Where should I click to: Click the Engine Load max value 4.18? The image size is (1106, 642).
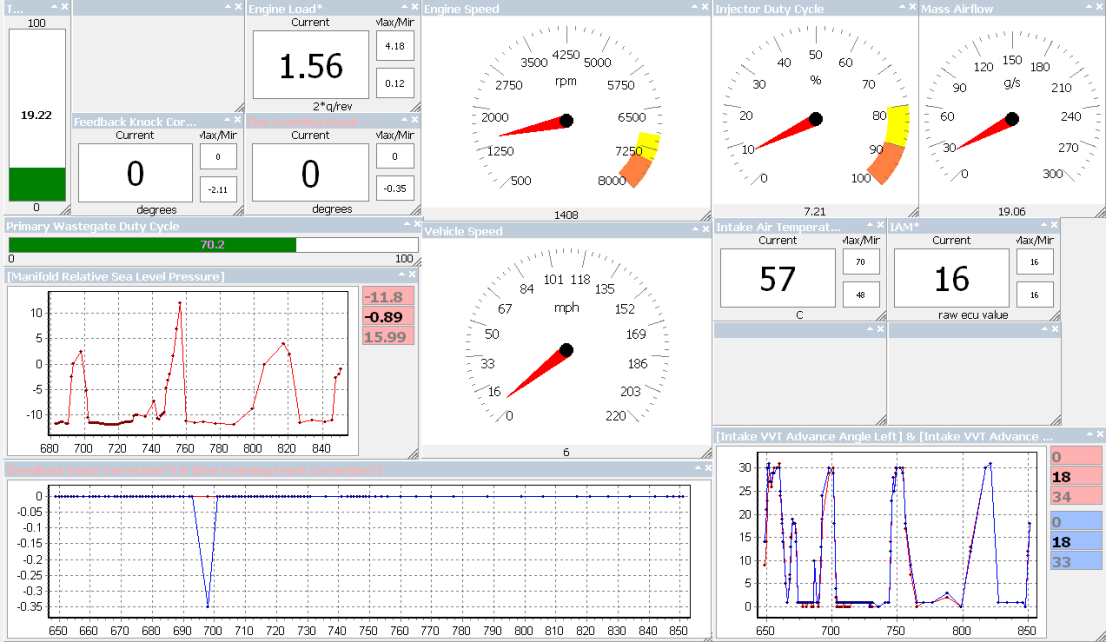coord(395,45)
